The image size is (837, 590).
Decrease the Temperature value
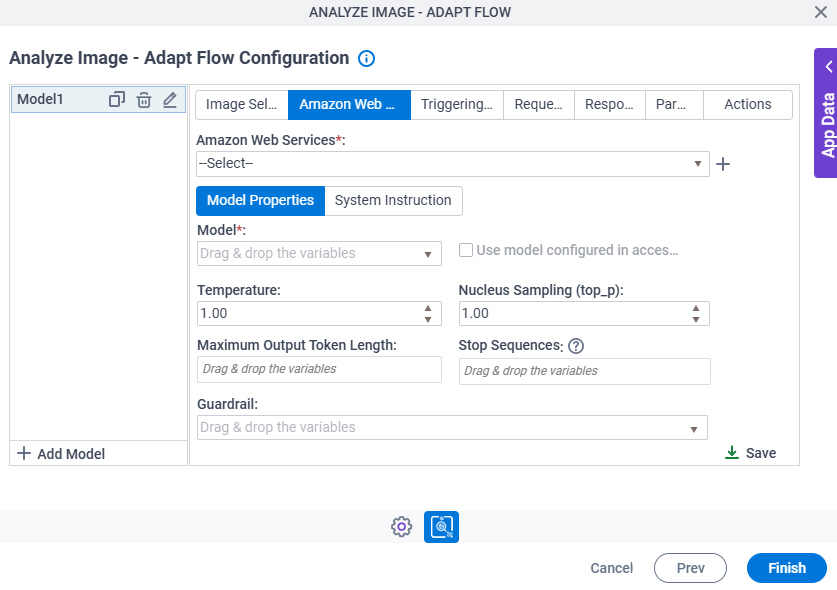click(x=428, y=319)
